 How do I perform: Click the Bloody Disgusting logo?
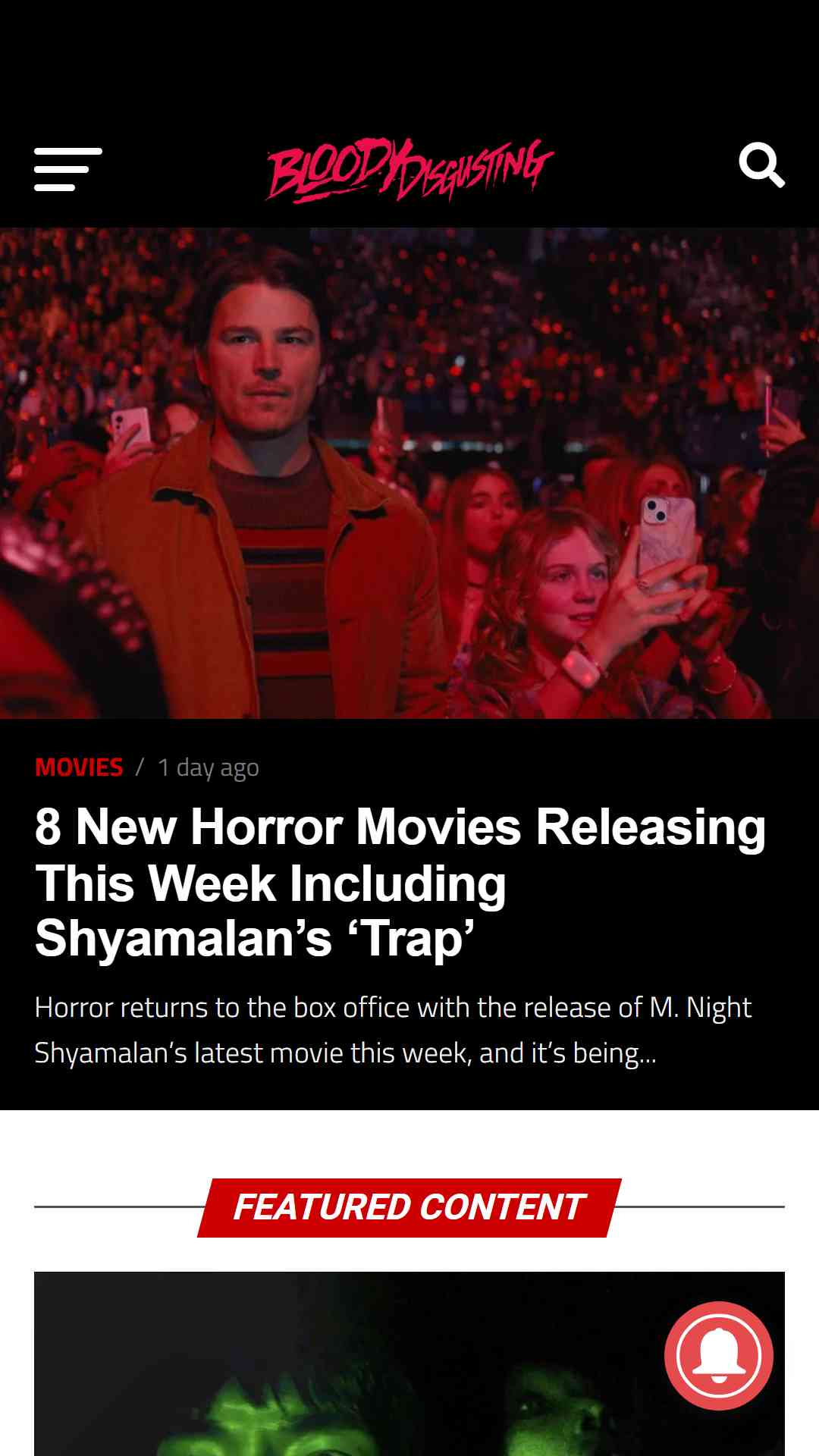click(409, 169)
